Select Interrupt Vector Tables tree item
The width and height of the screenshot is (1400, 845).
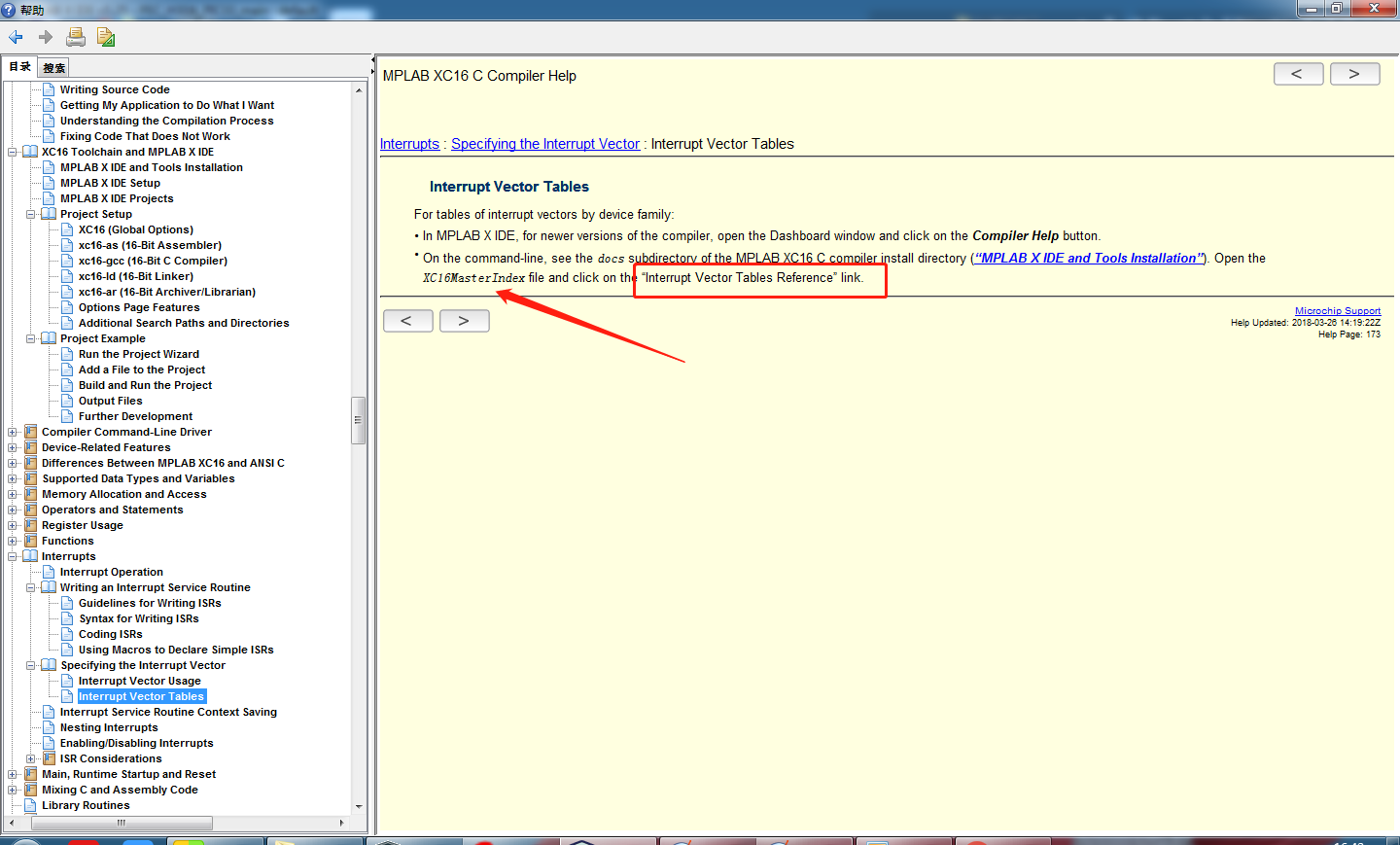coord(142,696)
